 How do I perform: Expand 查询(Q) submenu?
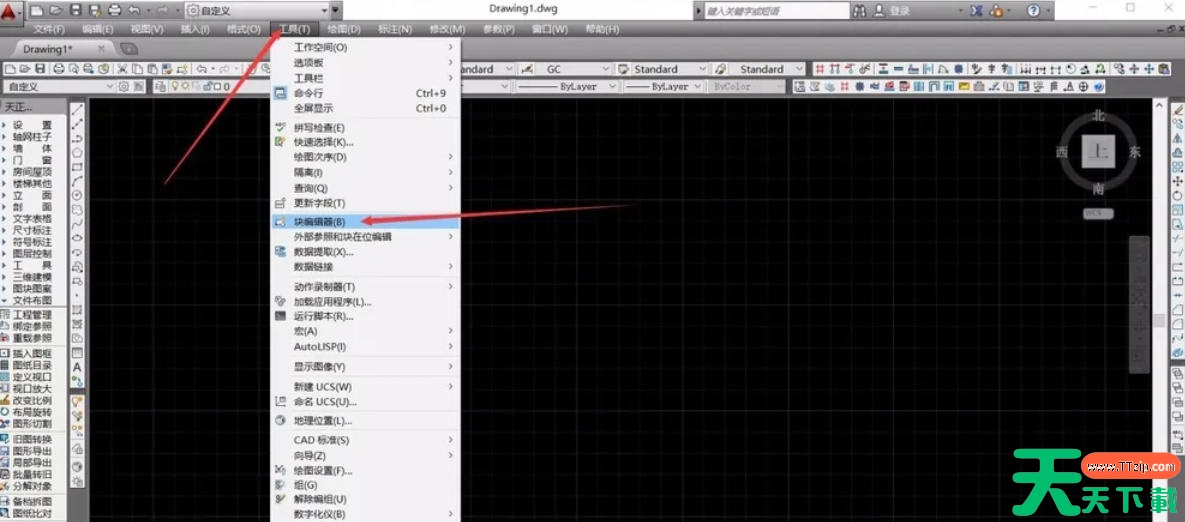point(366,188)
